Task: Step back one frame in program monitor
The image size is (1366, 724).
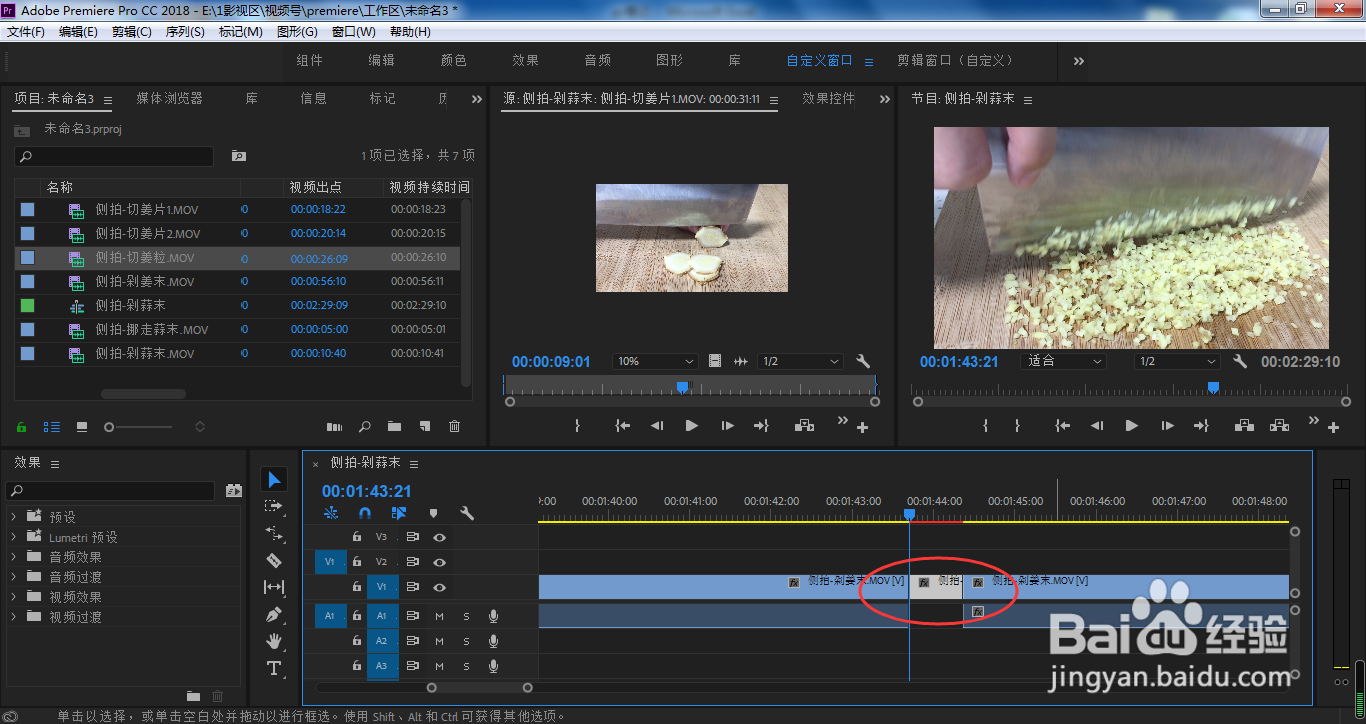Action: 1097,425
